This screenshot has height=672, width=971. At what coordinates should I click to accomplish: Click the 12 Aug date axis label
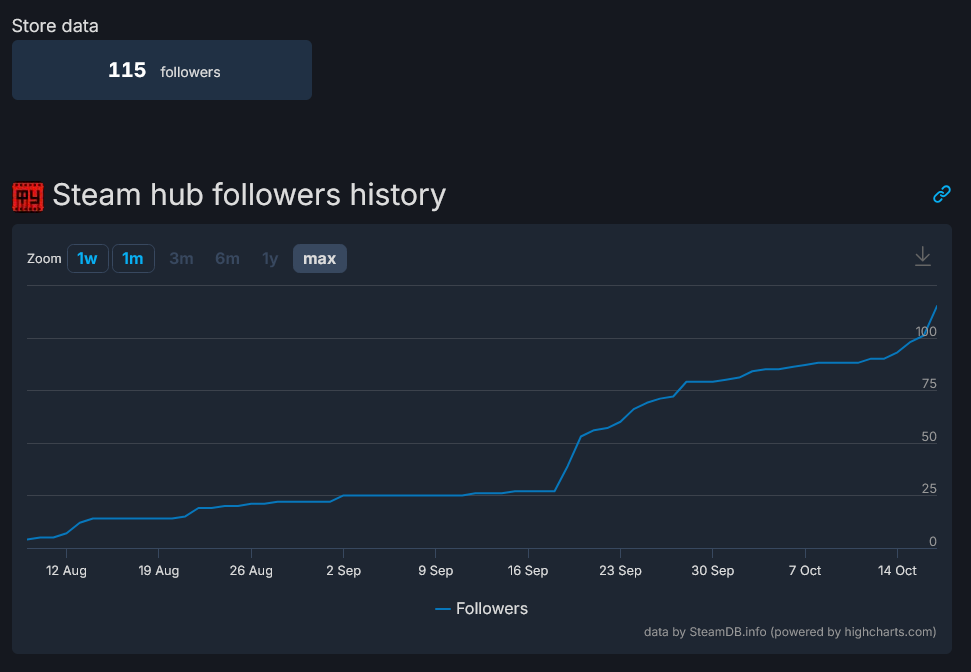click(66, 570)
